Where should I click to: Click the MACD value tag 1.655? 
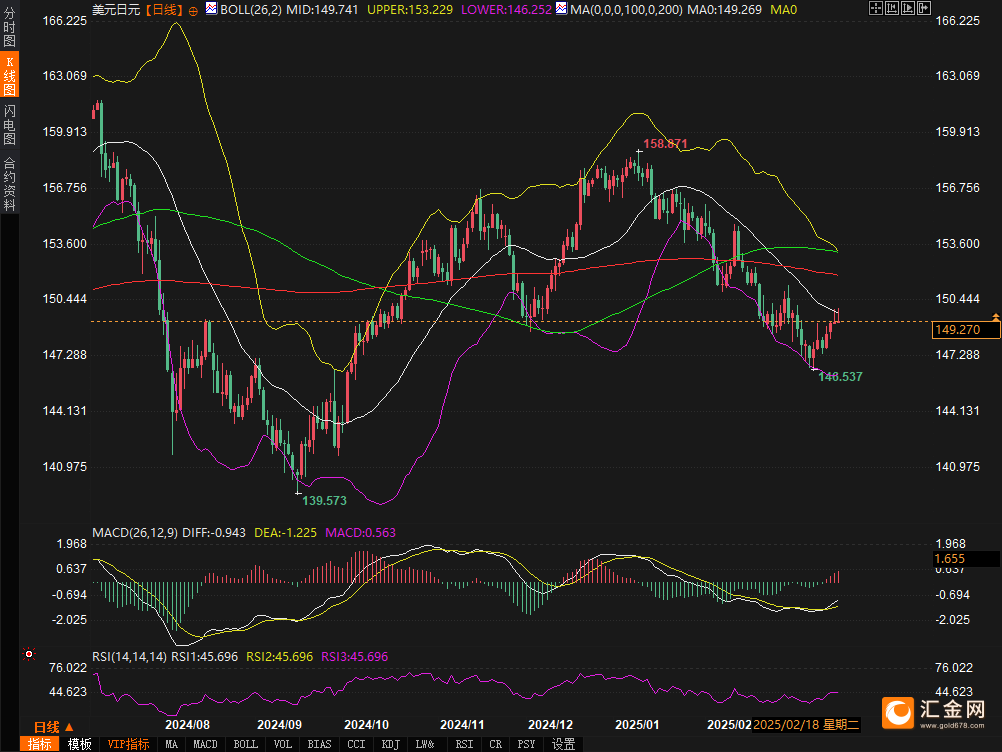966,559
